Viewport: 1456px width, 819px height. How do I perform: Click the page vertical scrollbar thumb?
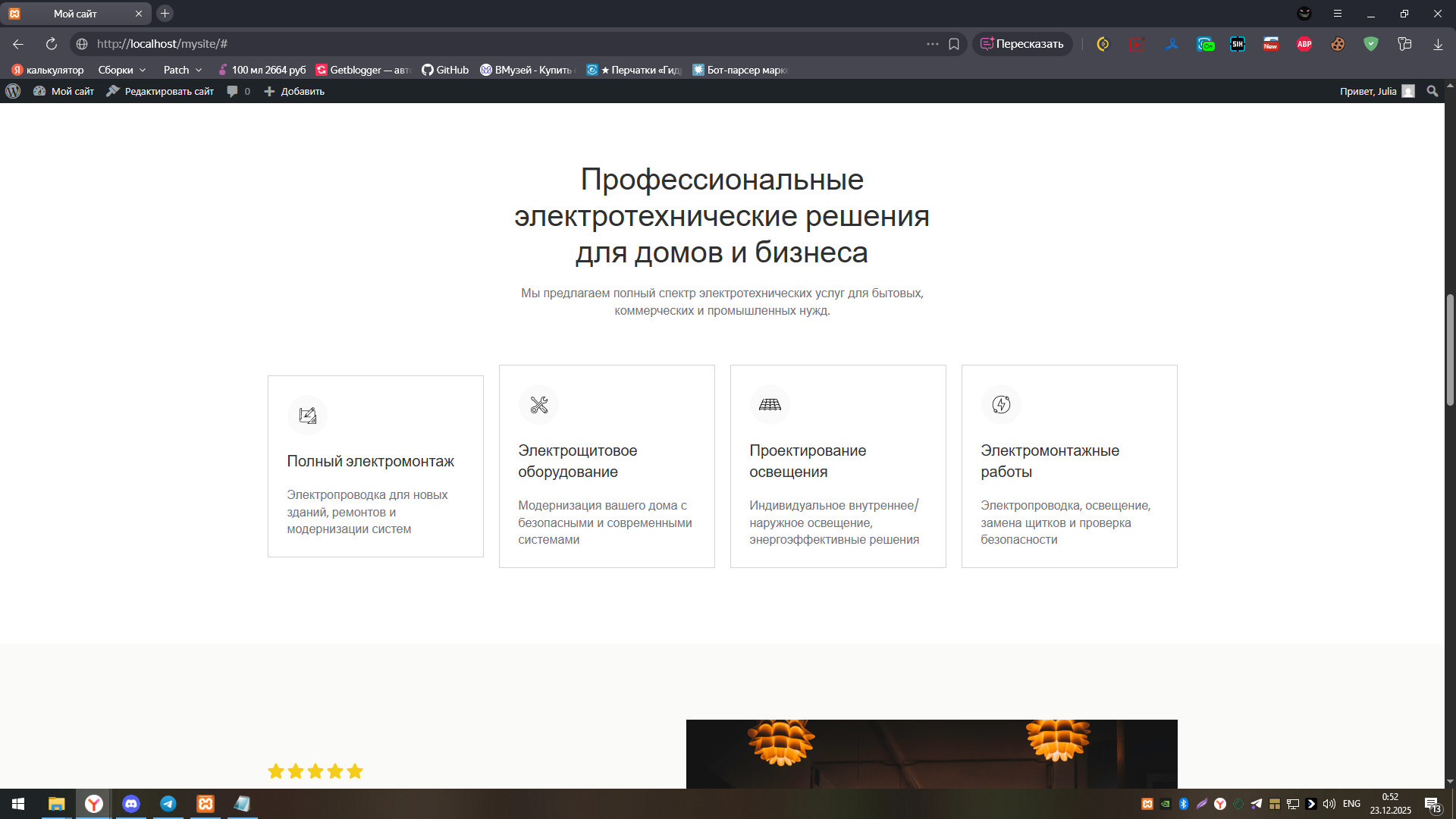[x=1450, y=349]
